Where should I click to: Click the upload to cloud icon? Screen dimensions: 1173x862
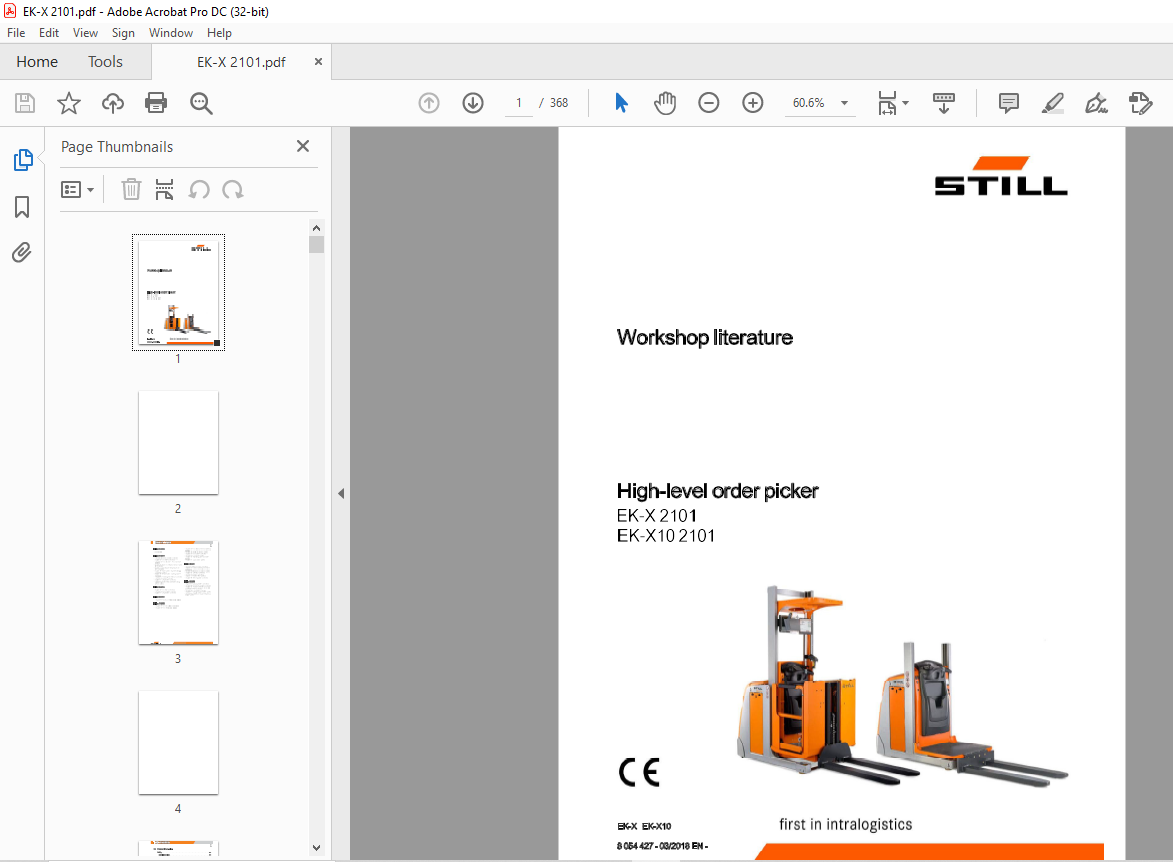pyautogui.click(x=113, y=103)
